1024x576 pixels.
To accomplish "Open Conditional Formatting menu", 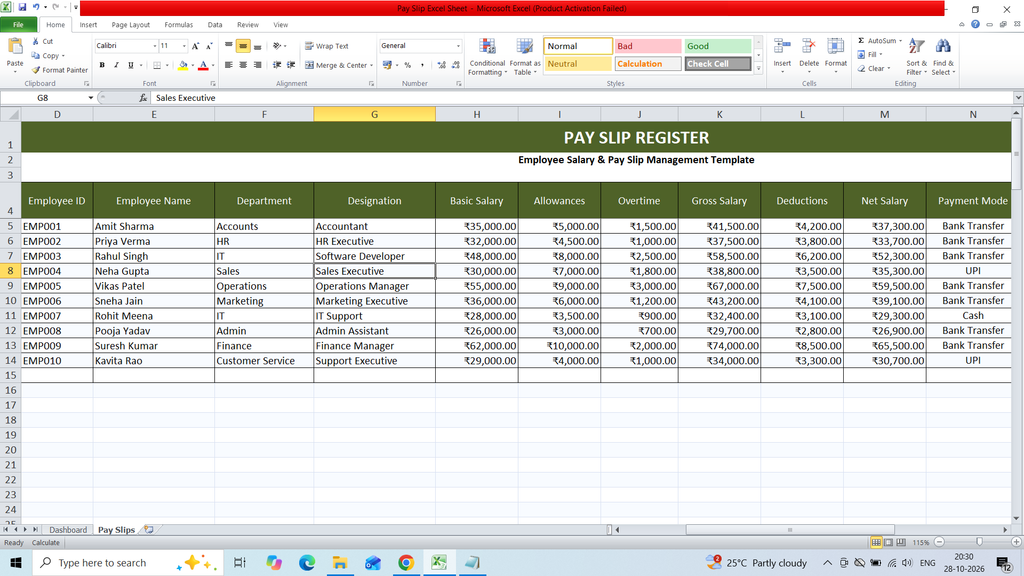I will tap(487, 57).
